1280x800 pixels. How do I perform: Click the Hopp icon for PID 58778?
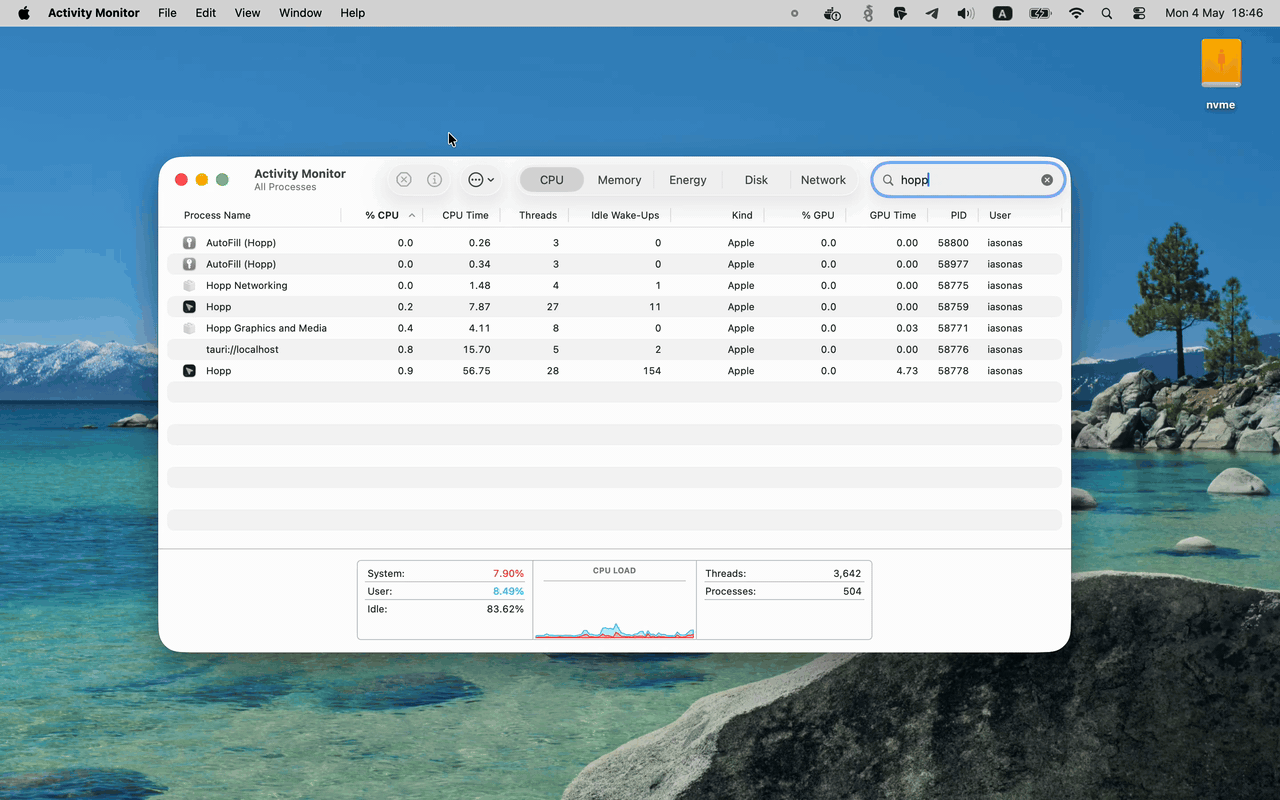(x=189, y=371)
